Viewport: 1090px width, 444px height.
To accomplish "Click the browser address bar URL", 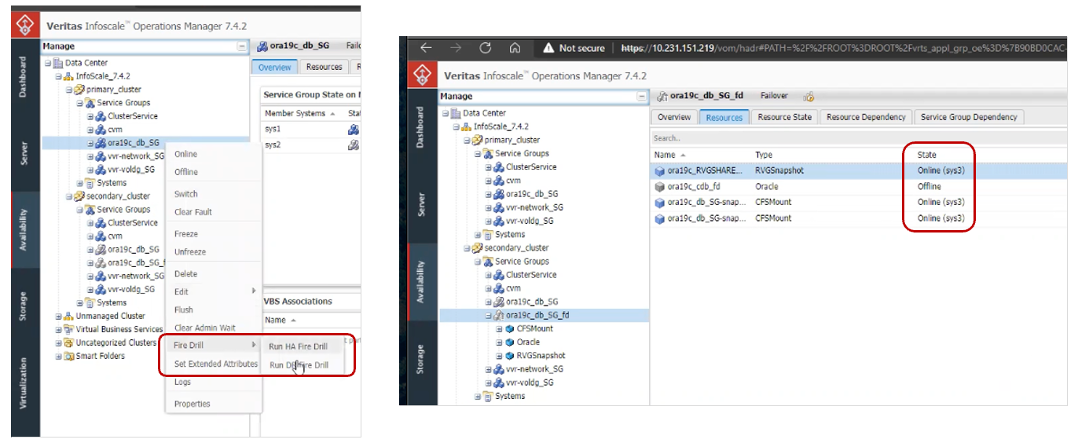I will tap(842, 48).
